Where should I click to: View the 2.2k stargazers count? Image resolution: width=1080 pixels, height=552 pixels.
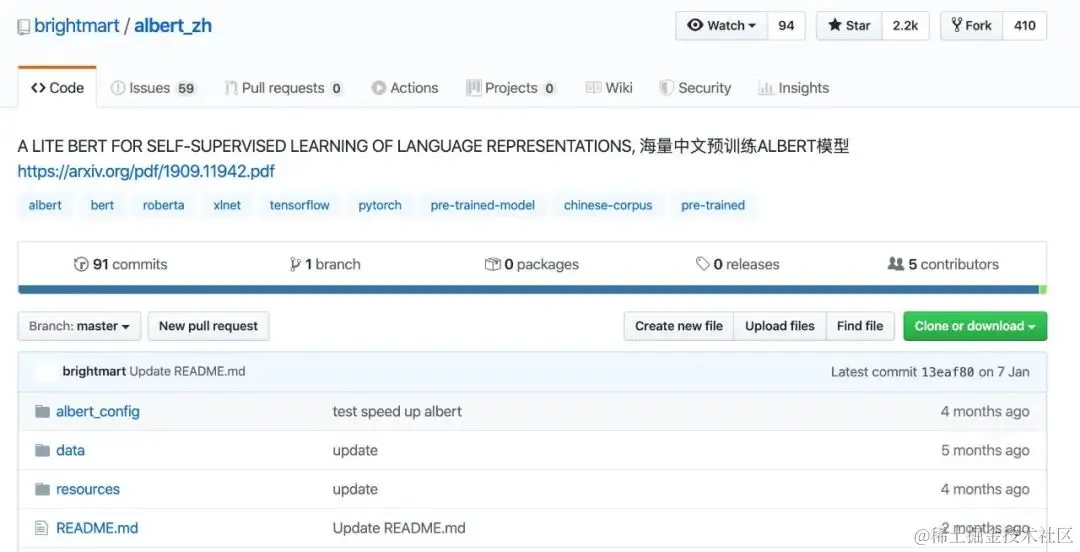tap(905, 25)
